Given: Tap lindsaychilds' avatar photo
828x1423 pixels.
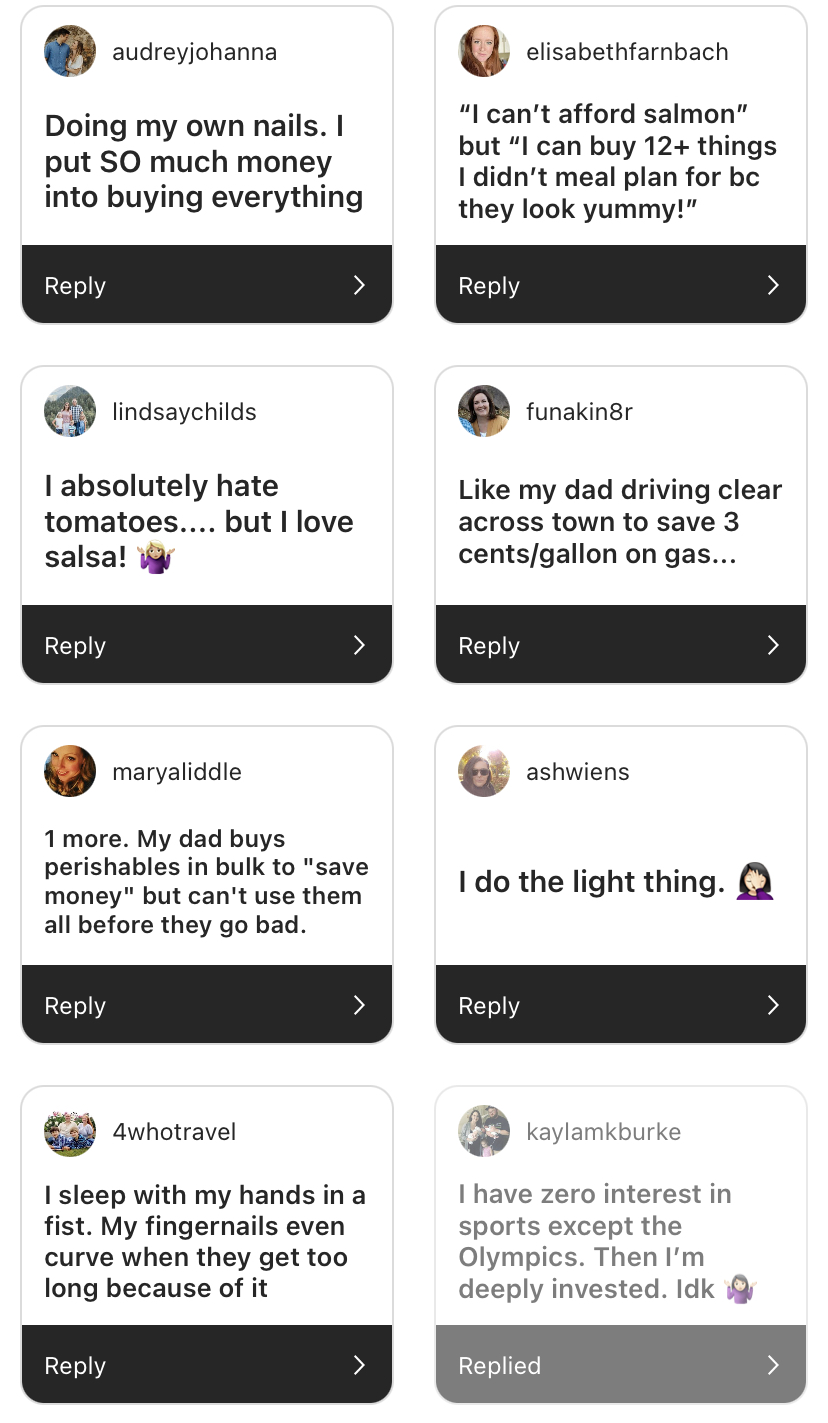Looking at the screenshot, I should point(70,412).
